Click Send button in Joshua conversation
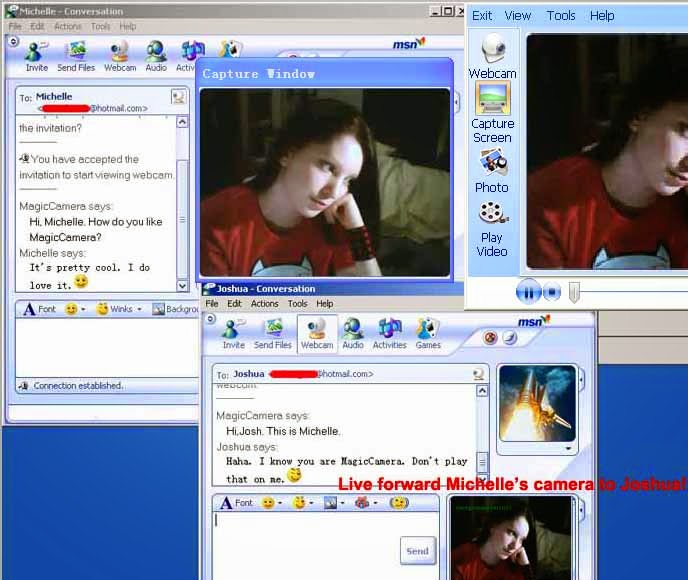This screenshot has height=580, width=688. (418, 551)
